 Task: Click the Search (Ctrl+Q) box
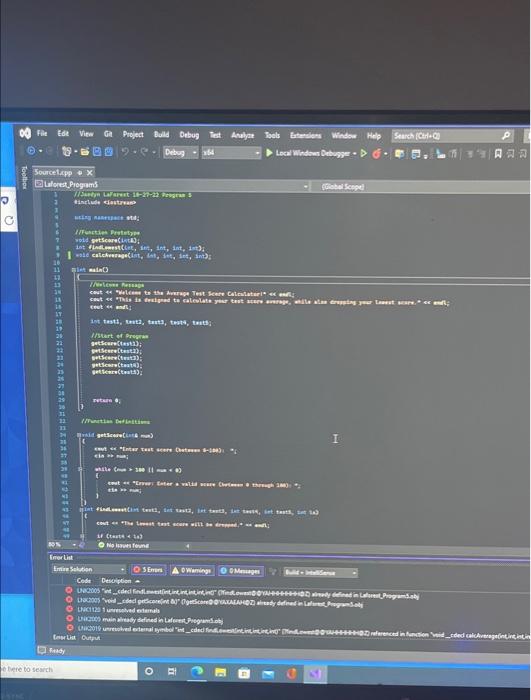(452, 136)
